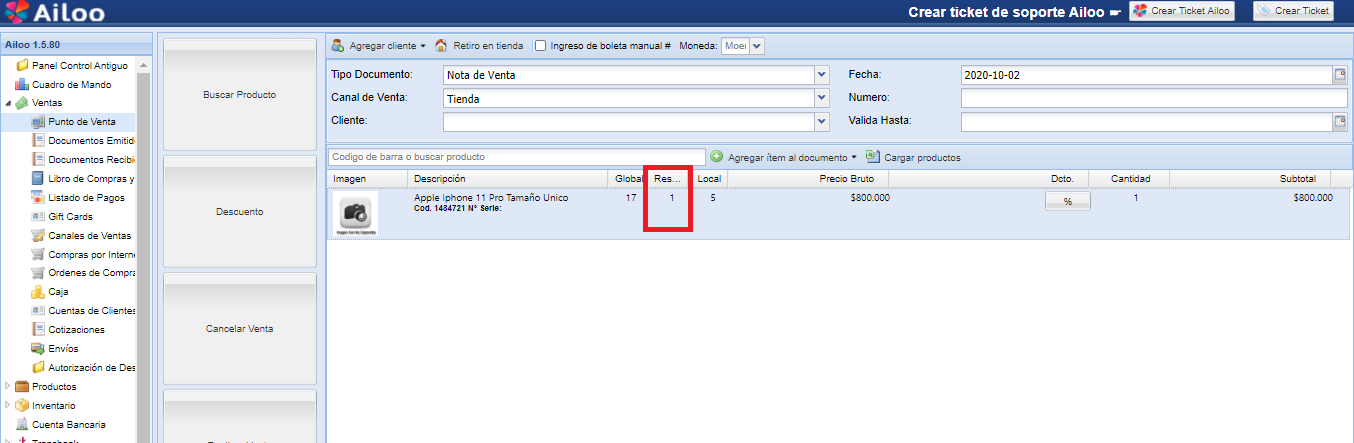Click the Cliente combo box field
The height and width of the screenshot is (443, 1354).
(x=629, y=121)
